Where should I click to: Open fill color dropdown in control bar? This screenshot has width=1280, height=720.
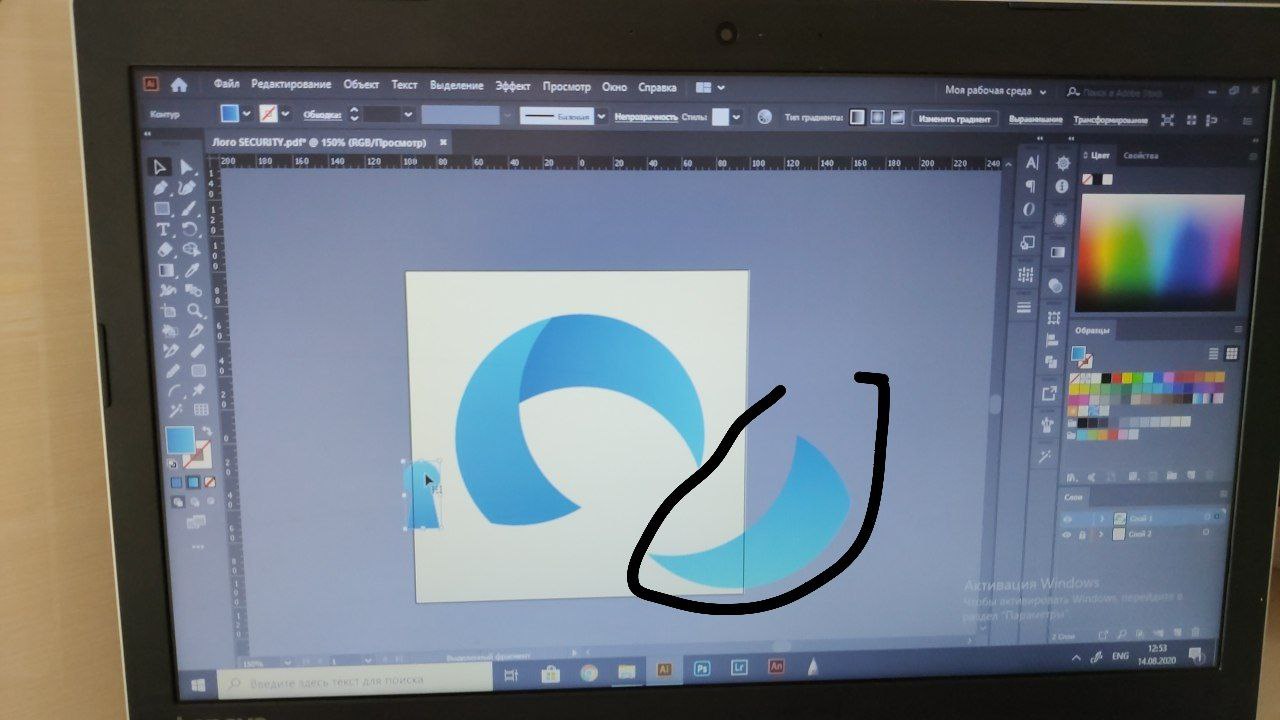[246, 113]
